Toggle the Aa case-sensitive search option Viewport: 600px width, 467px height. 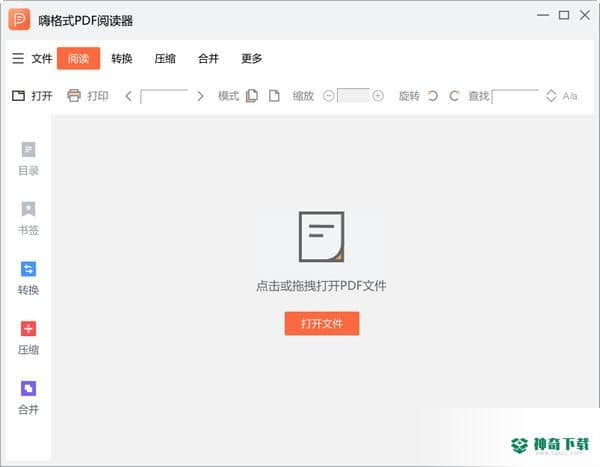pos(570,96)
